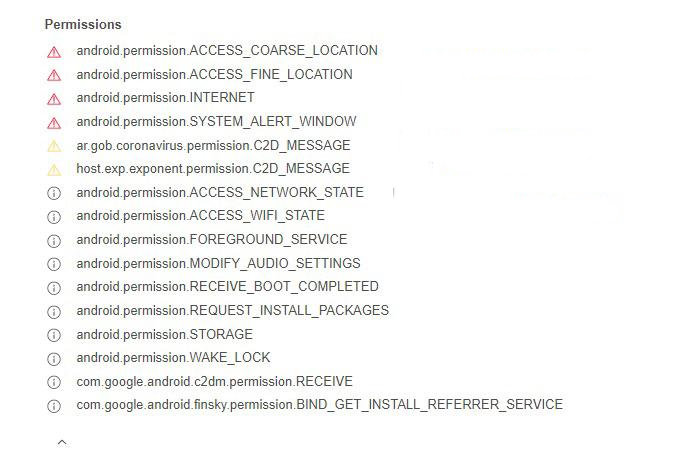Select the BIND_GET_INSTALL_REFERRER_SERVICE permission text
Viewport: 676px width, 453px height.
[319, 405]
